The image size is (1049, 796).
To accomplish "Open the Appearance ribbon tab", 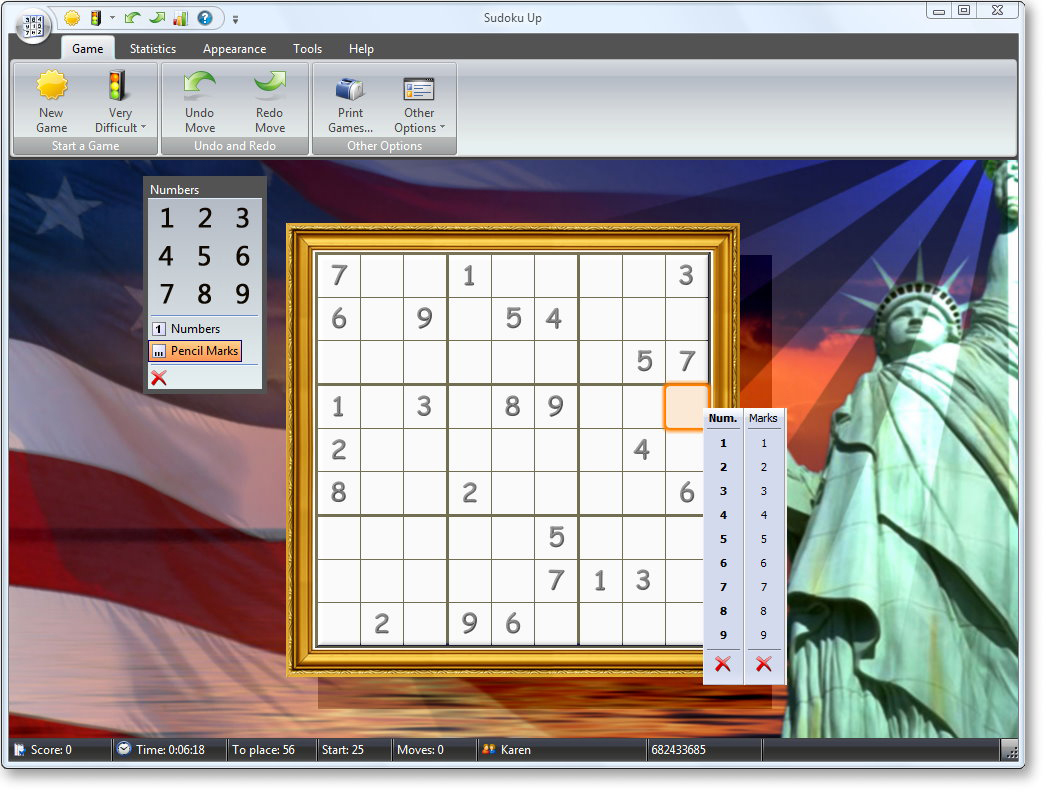I will point(234,49).
